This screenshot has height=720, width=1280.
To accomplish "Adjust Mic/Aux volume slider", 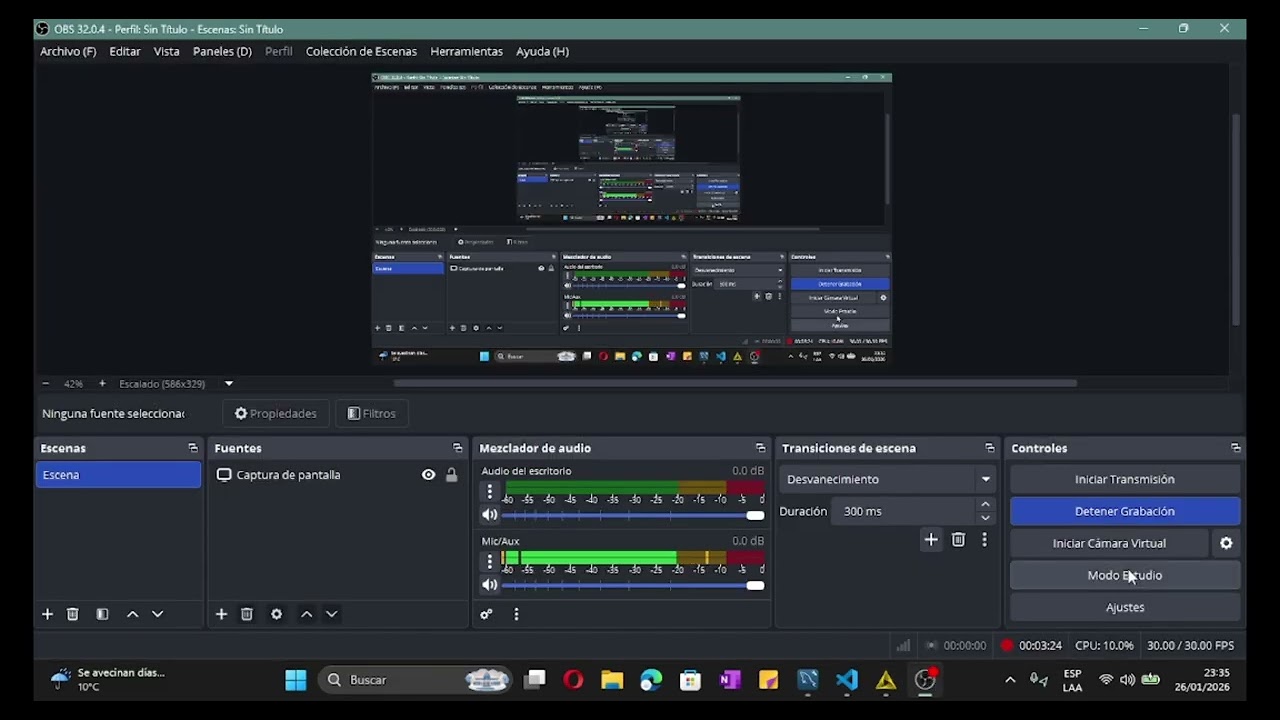I will (633, 585).
